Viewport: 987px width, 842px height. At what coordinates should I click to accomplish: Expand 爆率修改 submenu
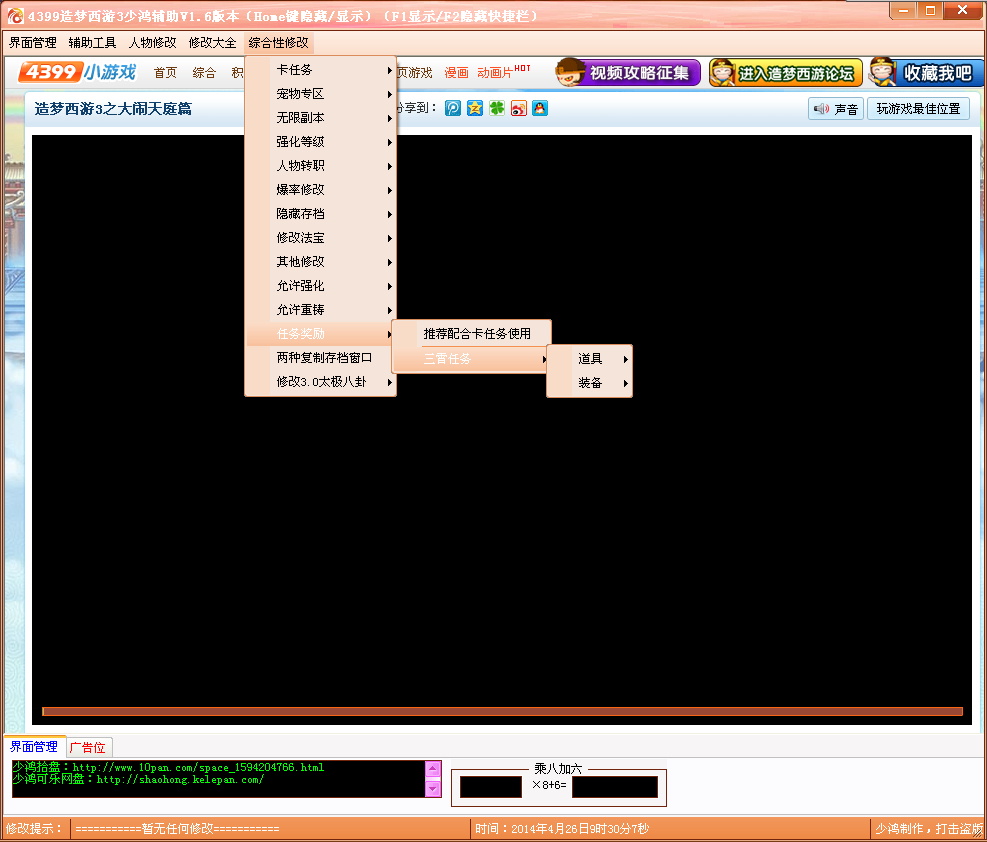point(321,189)
